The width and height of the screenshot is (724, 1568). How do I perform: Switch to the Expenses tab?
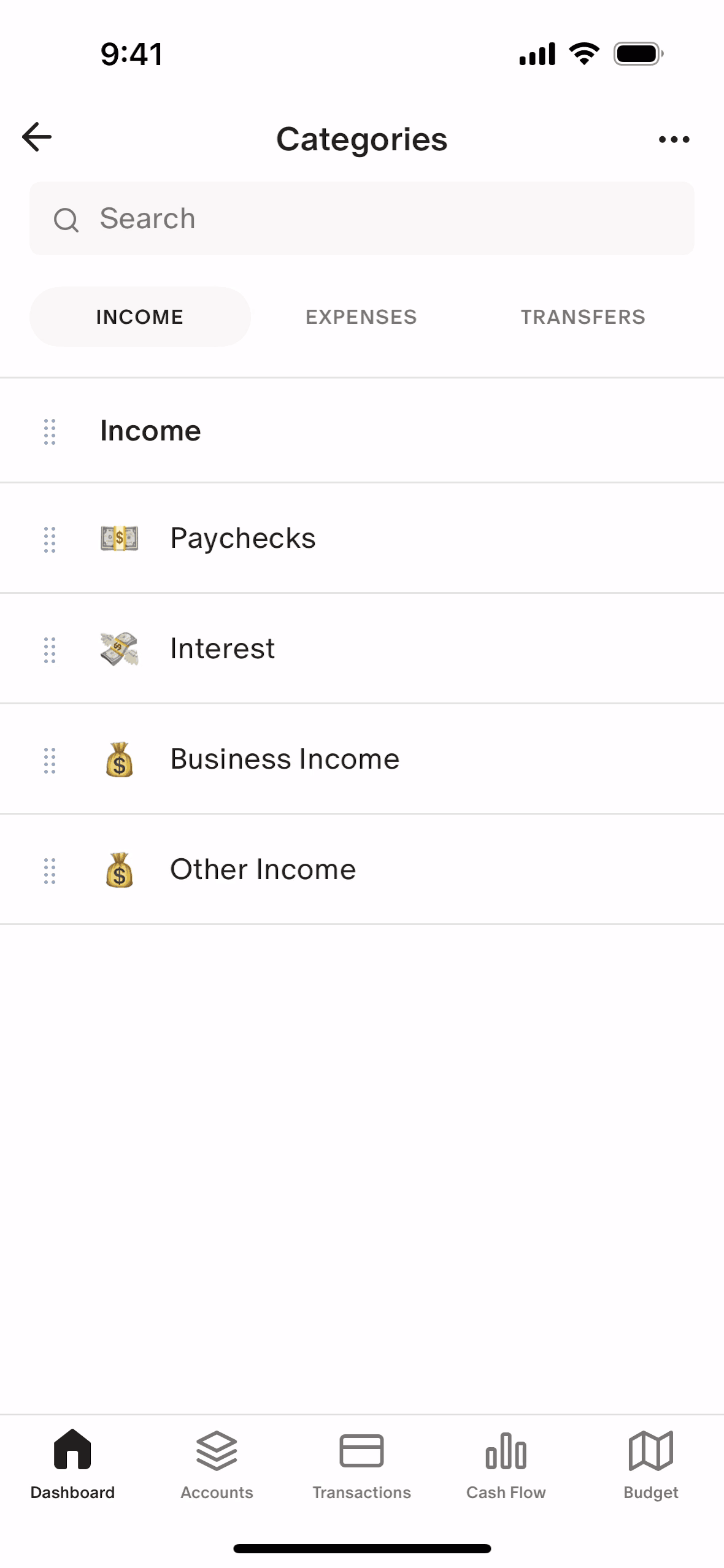coord(361,317)
